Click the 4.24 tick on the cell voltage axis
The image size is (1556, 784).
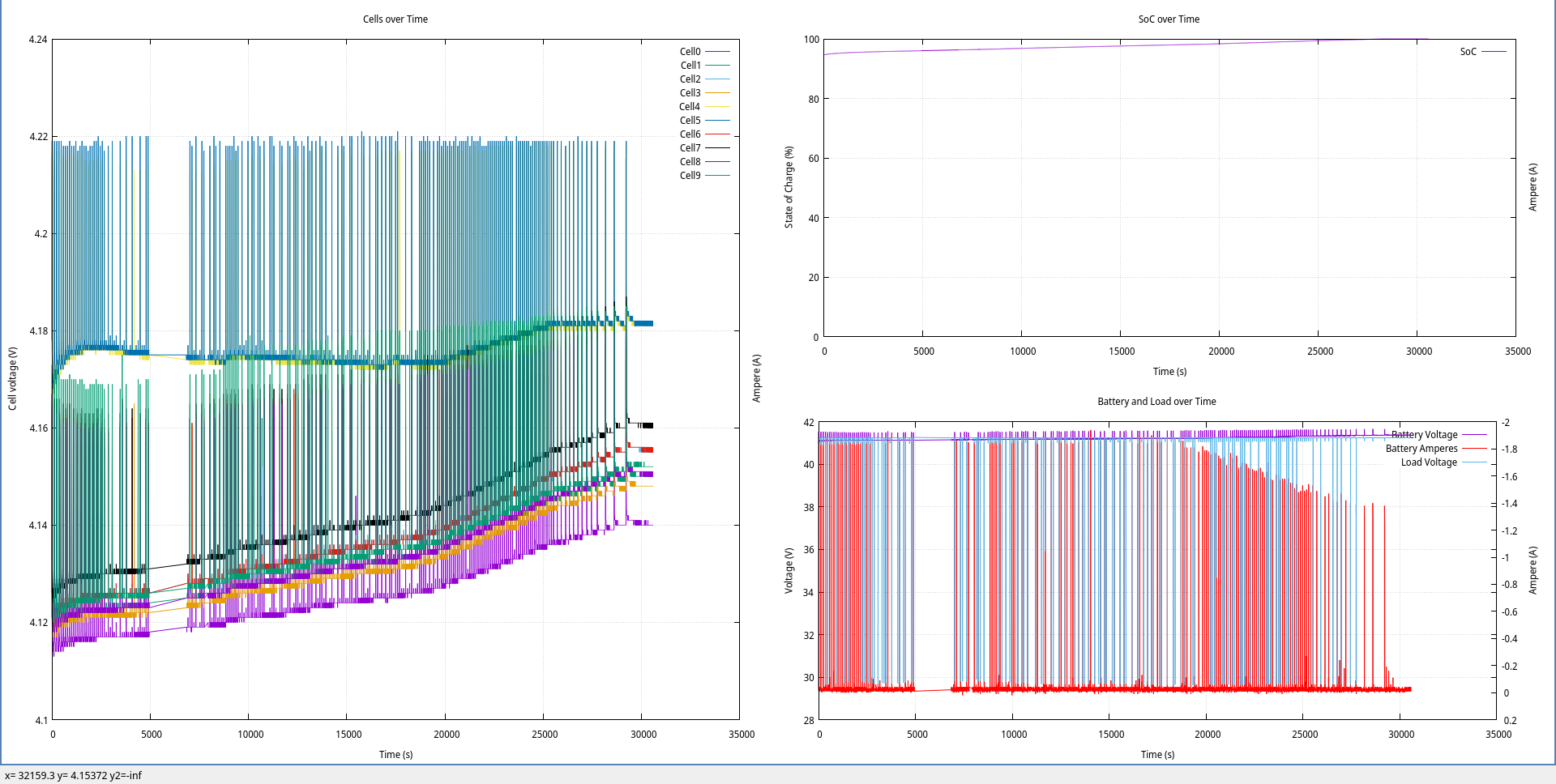(x=38, y=39)
